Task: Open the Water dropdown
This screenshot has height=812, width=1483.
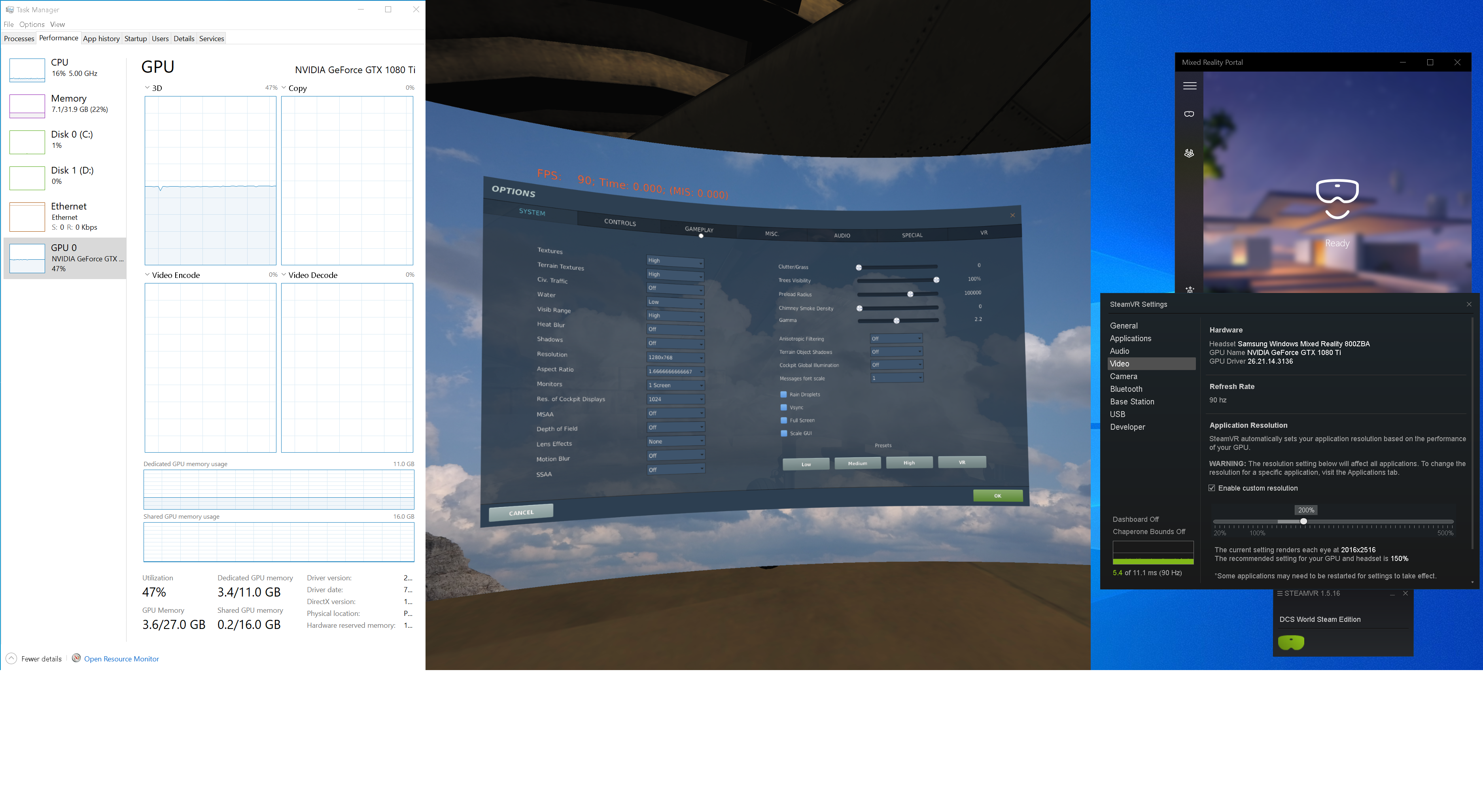Action: pos(675,302)
